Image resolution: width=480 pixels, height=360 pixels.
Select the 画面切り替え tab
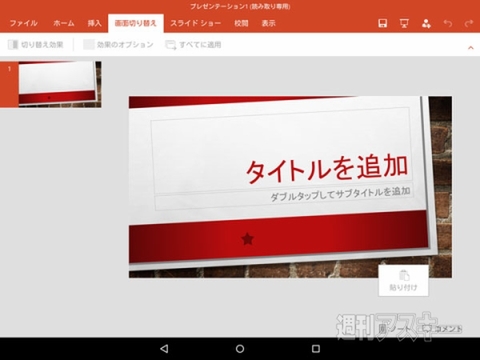[x=136, y=23]
